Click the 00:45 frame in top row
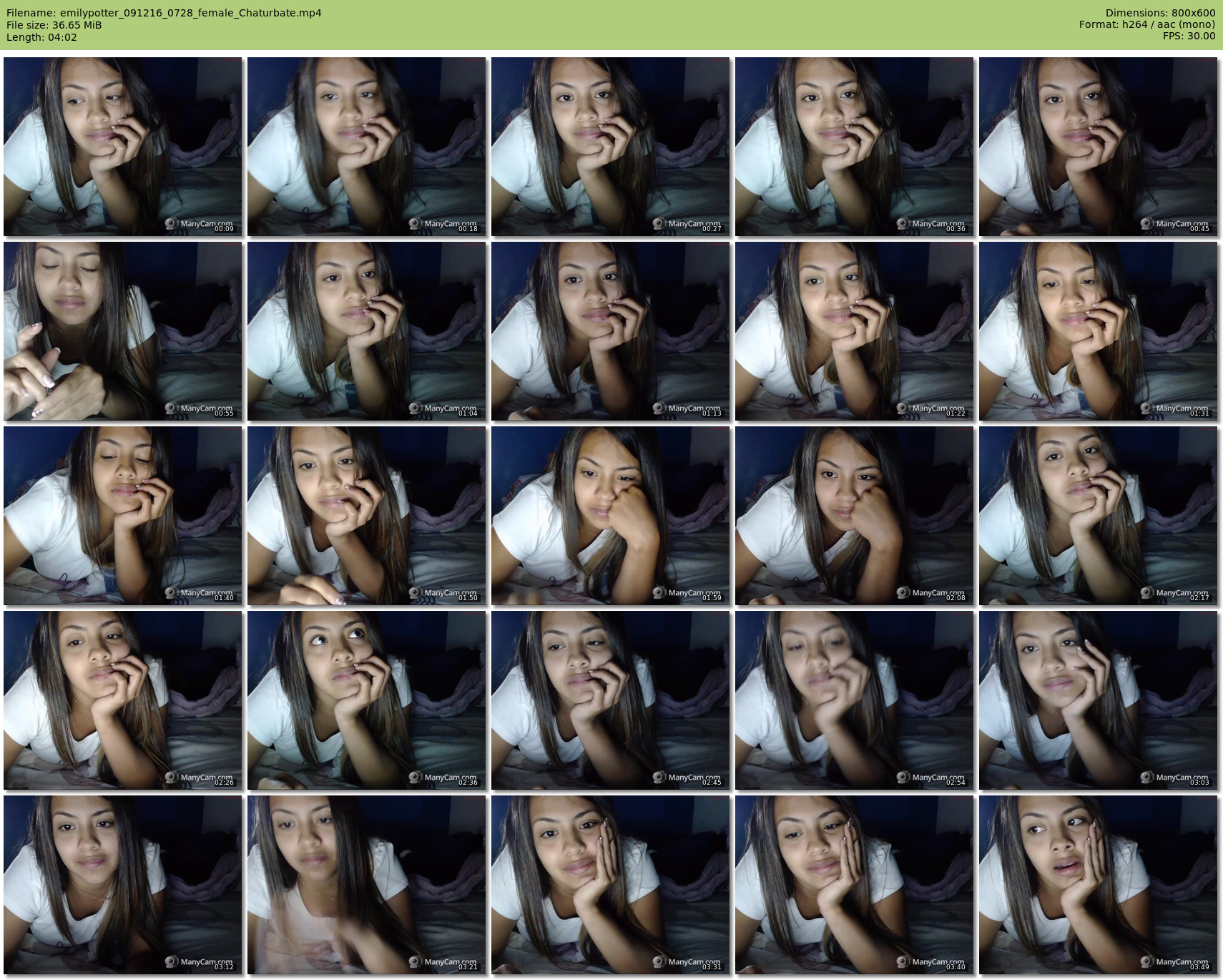This screenshot has height=980, width=1223. [x=1099, y=147]
